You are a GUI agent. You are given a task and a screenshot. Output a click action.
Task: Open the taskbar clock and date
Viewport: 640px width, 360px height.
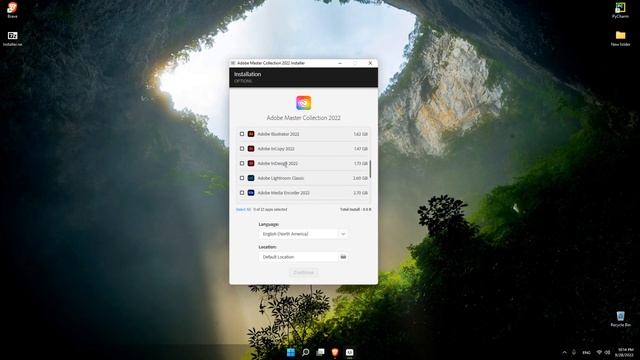coord(625,352)
